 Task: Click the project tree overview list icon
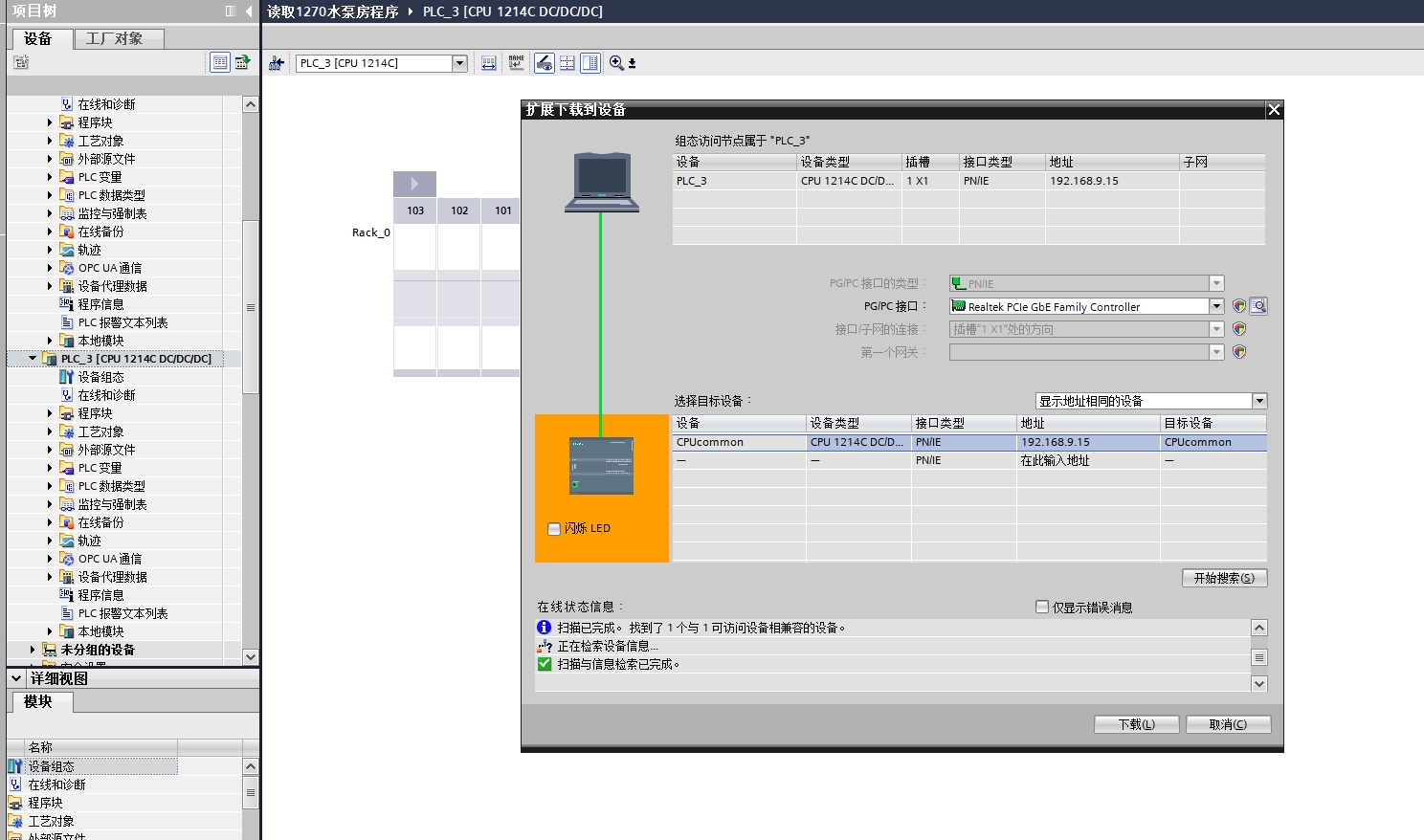220,62
